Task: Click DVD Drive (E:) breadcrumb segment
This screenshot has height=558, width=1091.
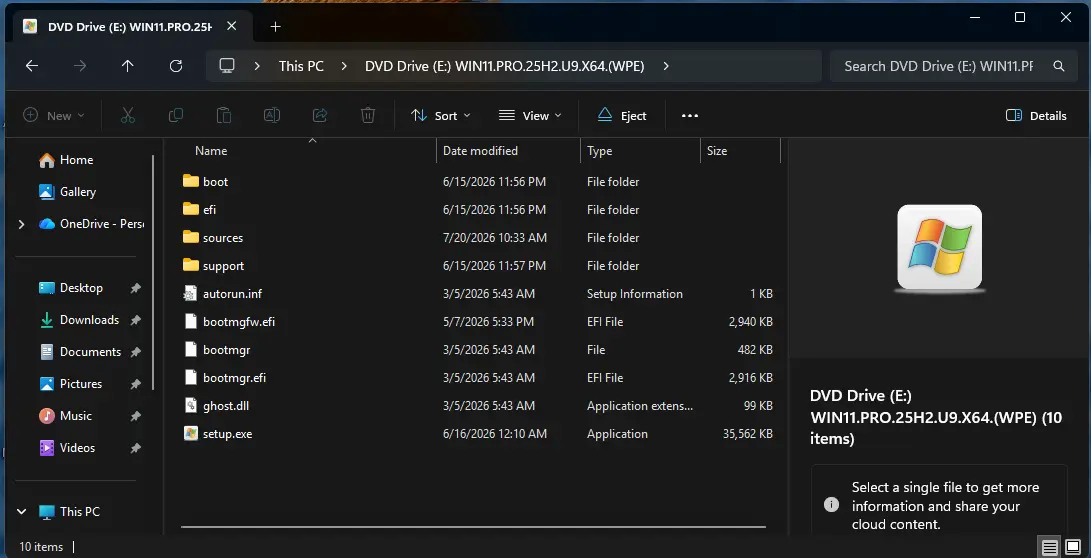Action: click(504, 66)
